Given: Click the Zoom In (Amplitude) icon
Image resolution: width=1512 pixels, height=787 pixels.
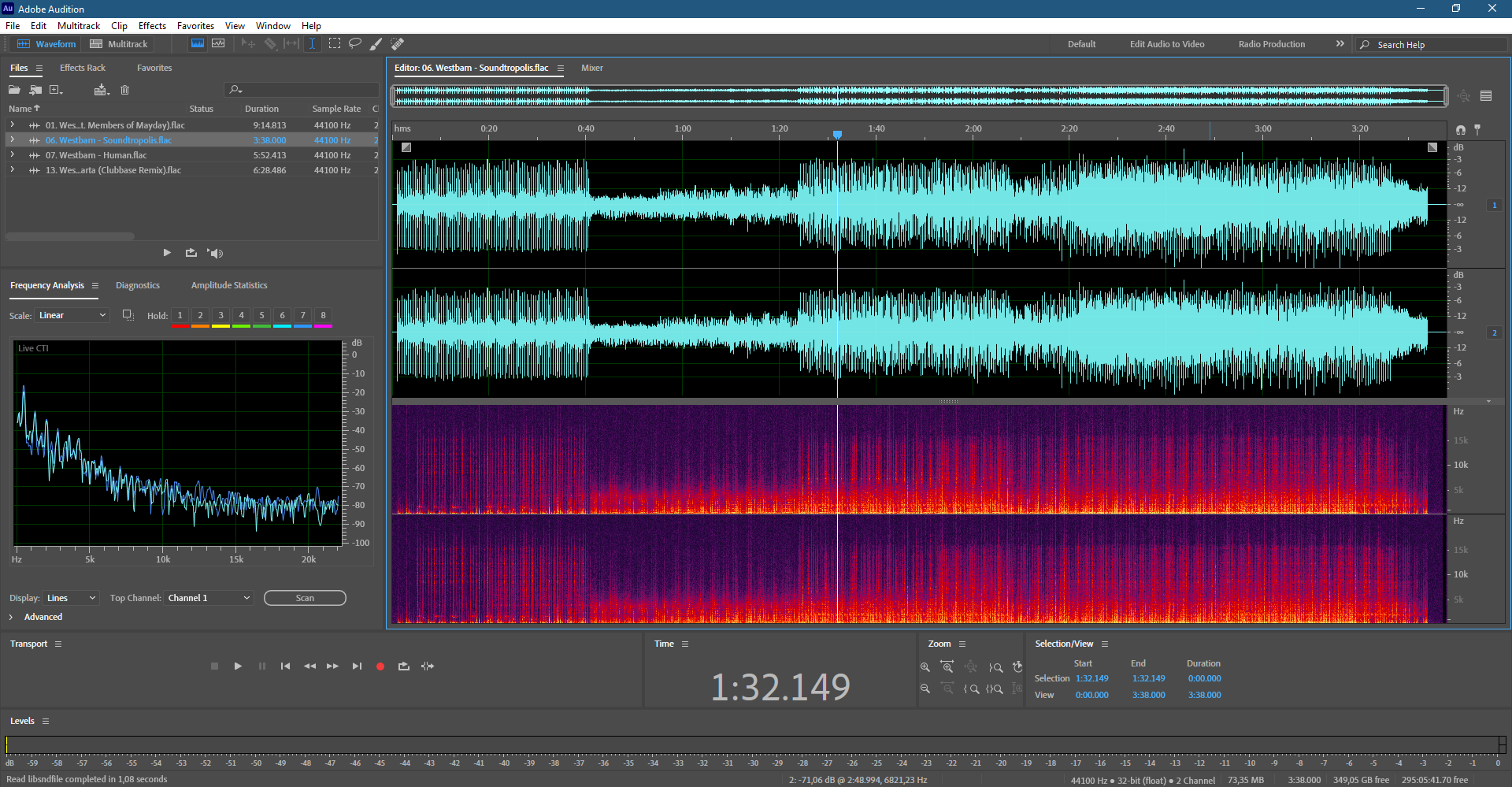Looking at the screenshot, I should point(925,667).
